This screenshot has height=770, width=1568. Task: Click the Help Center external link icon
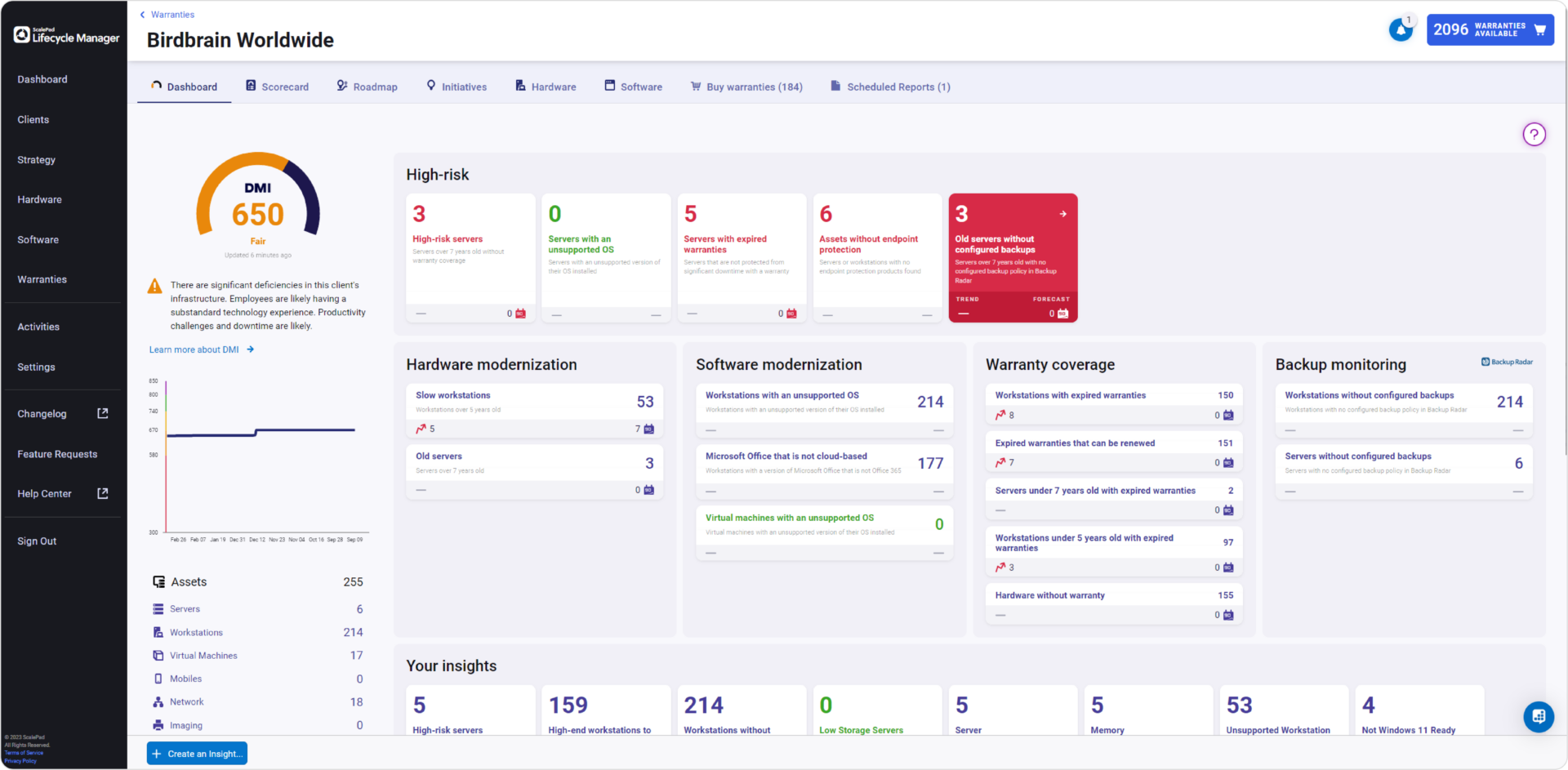103,493
